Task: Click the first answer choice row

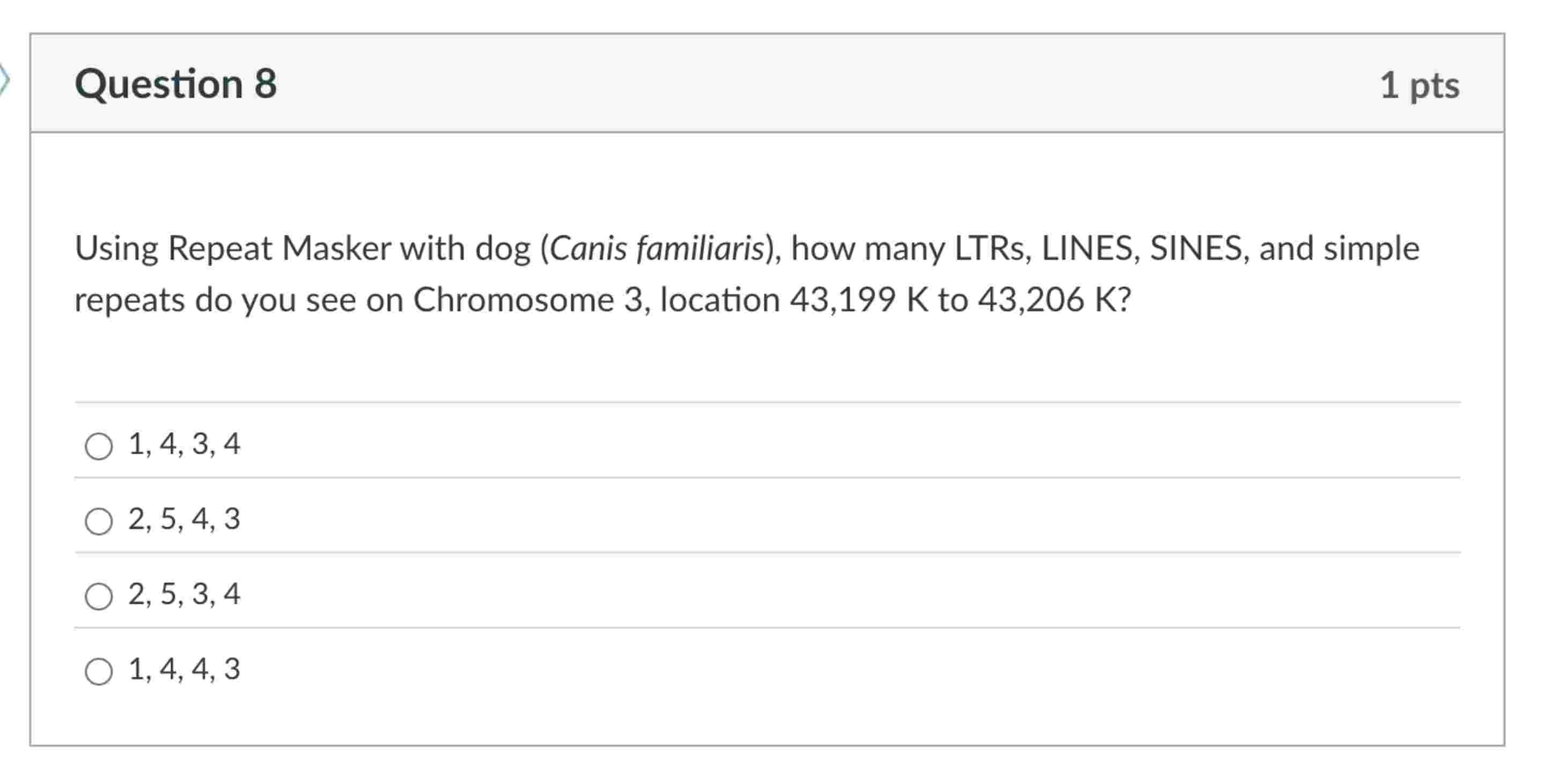Action: [x=480, y=445]
